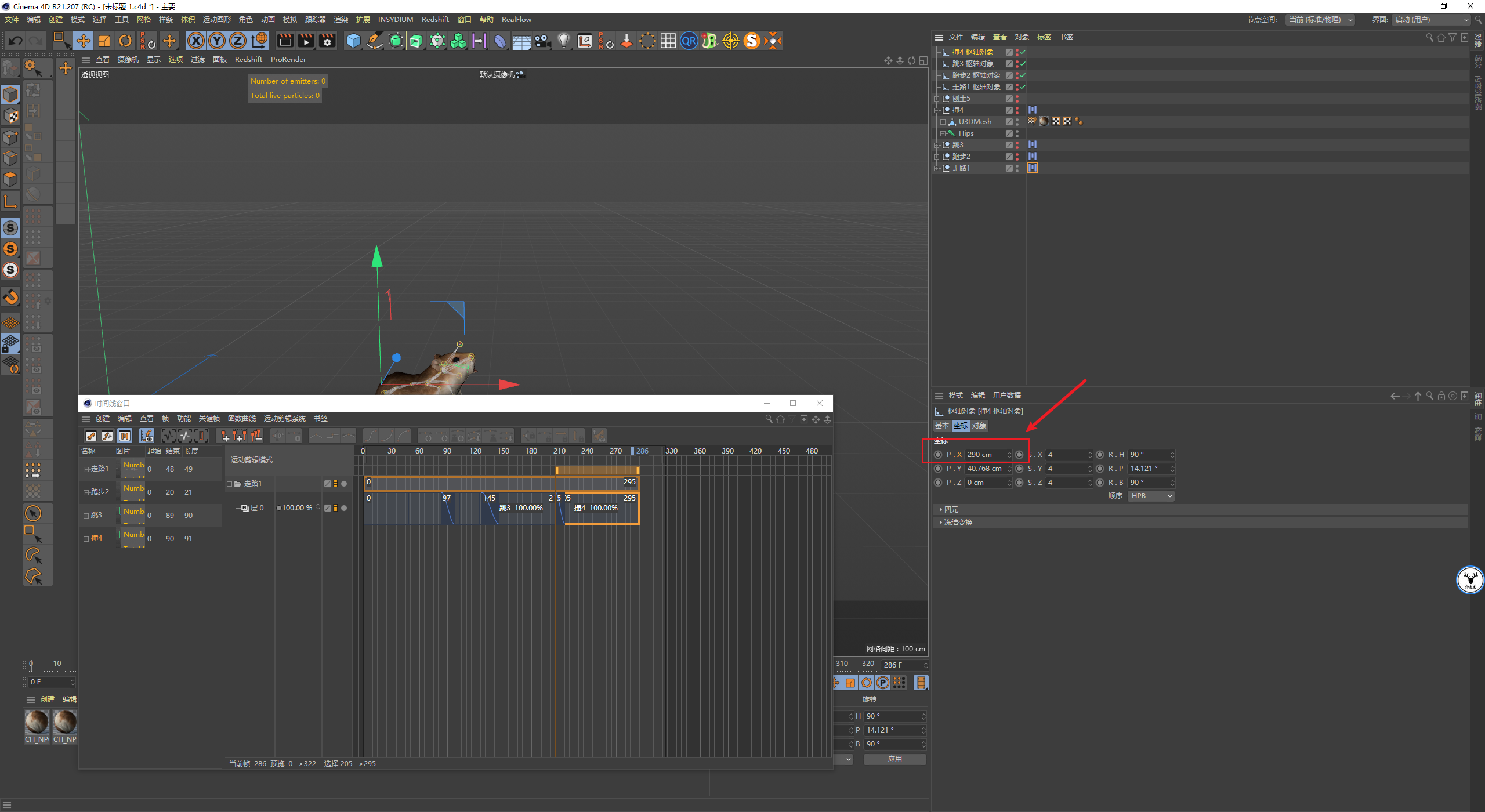Click the Camera object icon

click(x=542, y=41)
